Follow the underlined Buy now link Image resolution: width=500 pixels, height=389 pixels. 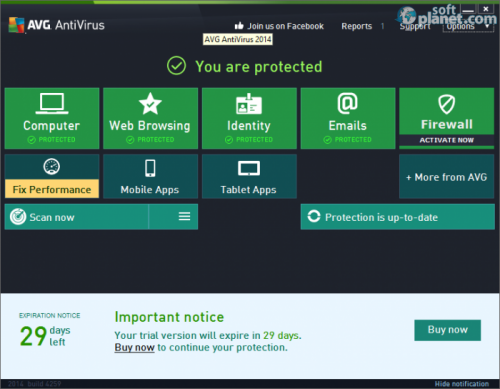pyautogui.click(x=134, y=347)
